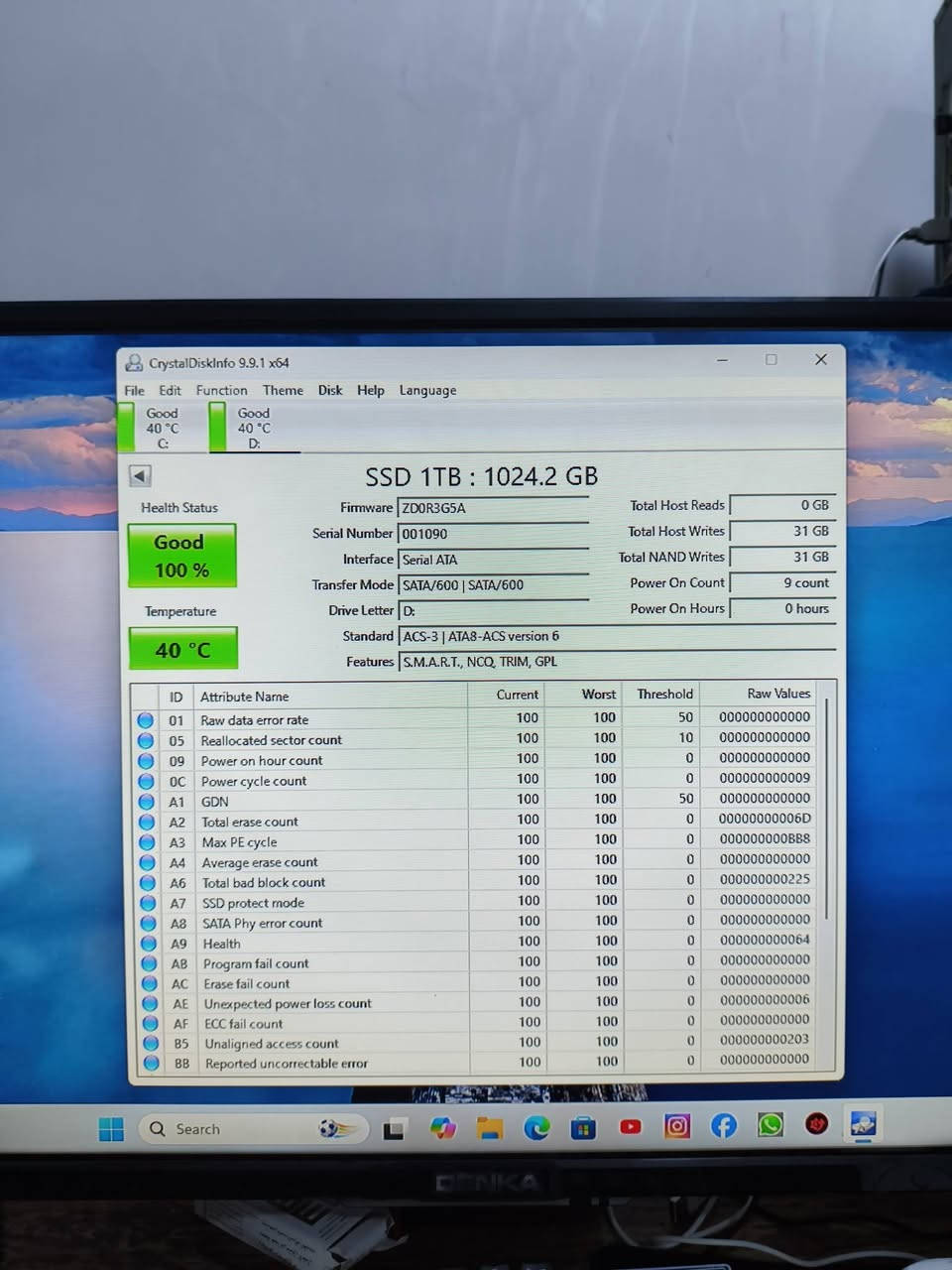952x1270 pixels.
Task: Click raw value 000000000BB8 of Max PE cycle
Action: tap(765, 838)
